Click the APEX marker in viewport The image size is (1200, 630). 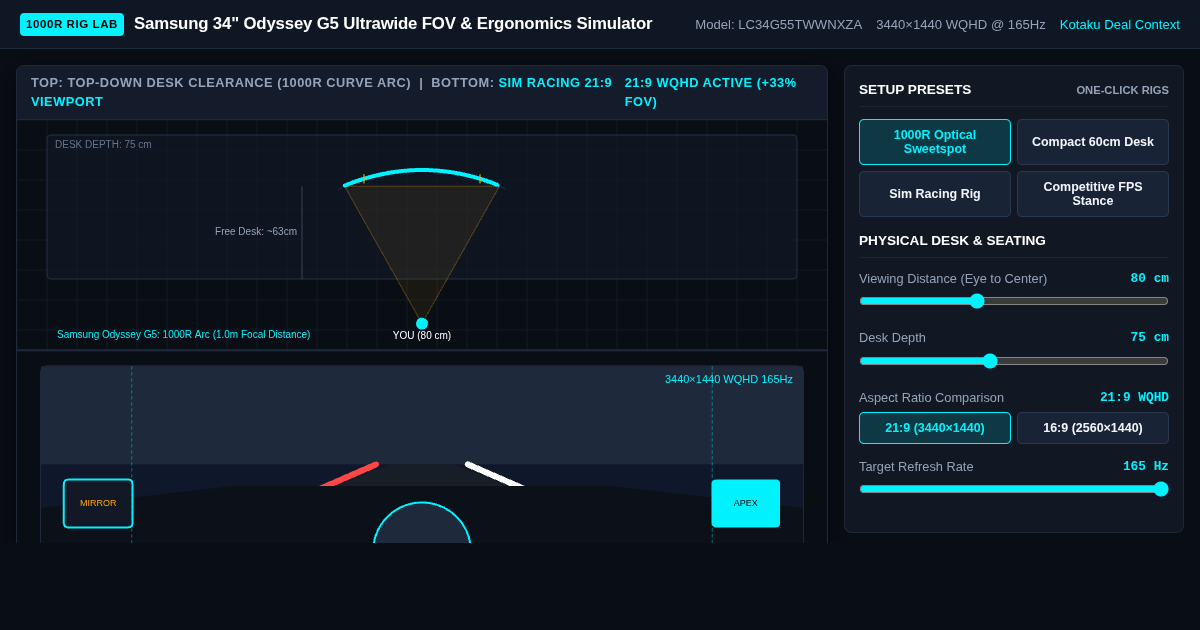tap(746, 503)
